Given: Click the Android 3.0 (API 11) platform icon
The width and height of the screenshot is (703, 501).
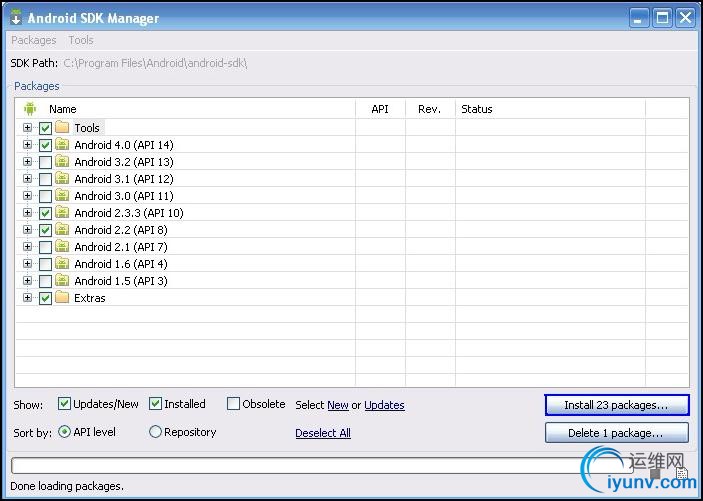Looking at the screenshot, I should [x=62, y=196].
